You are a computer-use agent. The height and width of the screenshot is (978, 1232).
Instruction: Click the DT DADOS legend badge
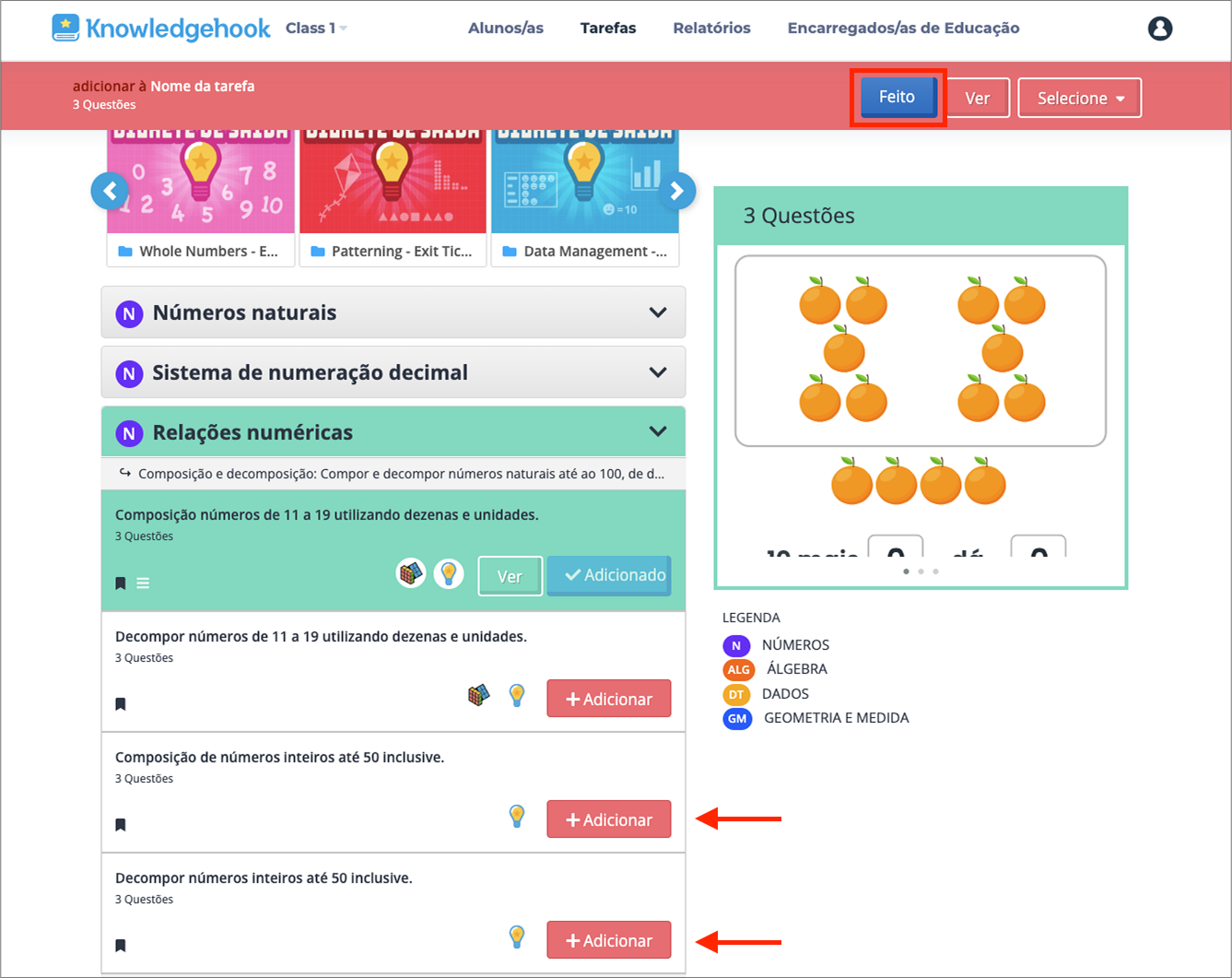(x=736, y=694)
